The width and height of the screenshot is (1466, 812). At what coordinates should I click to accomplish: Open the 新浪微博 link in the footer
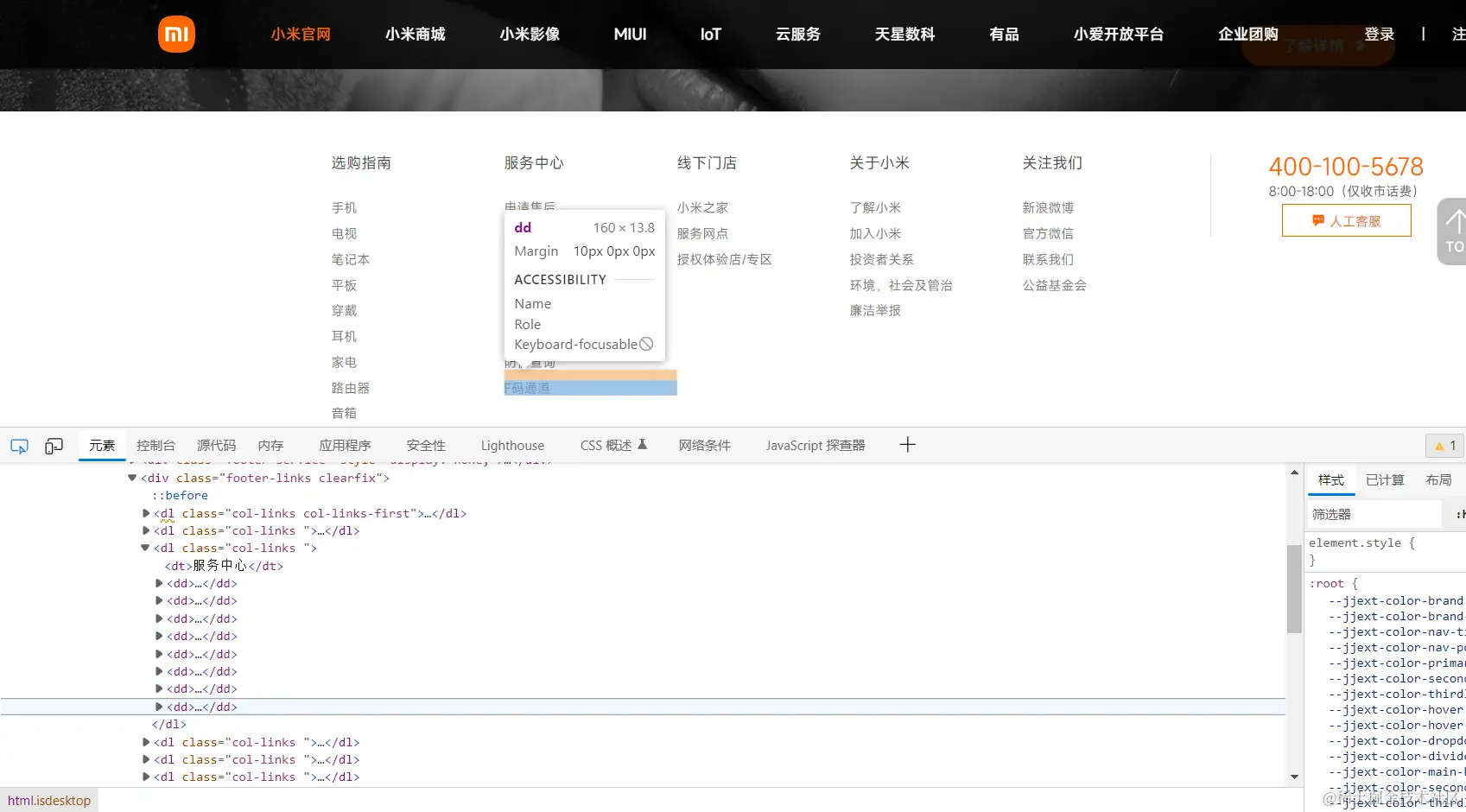tap(1049, 207)
